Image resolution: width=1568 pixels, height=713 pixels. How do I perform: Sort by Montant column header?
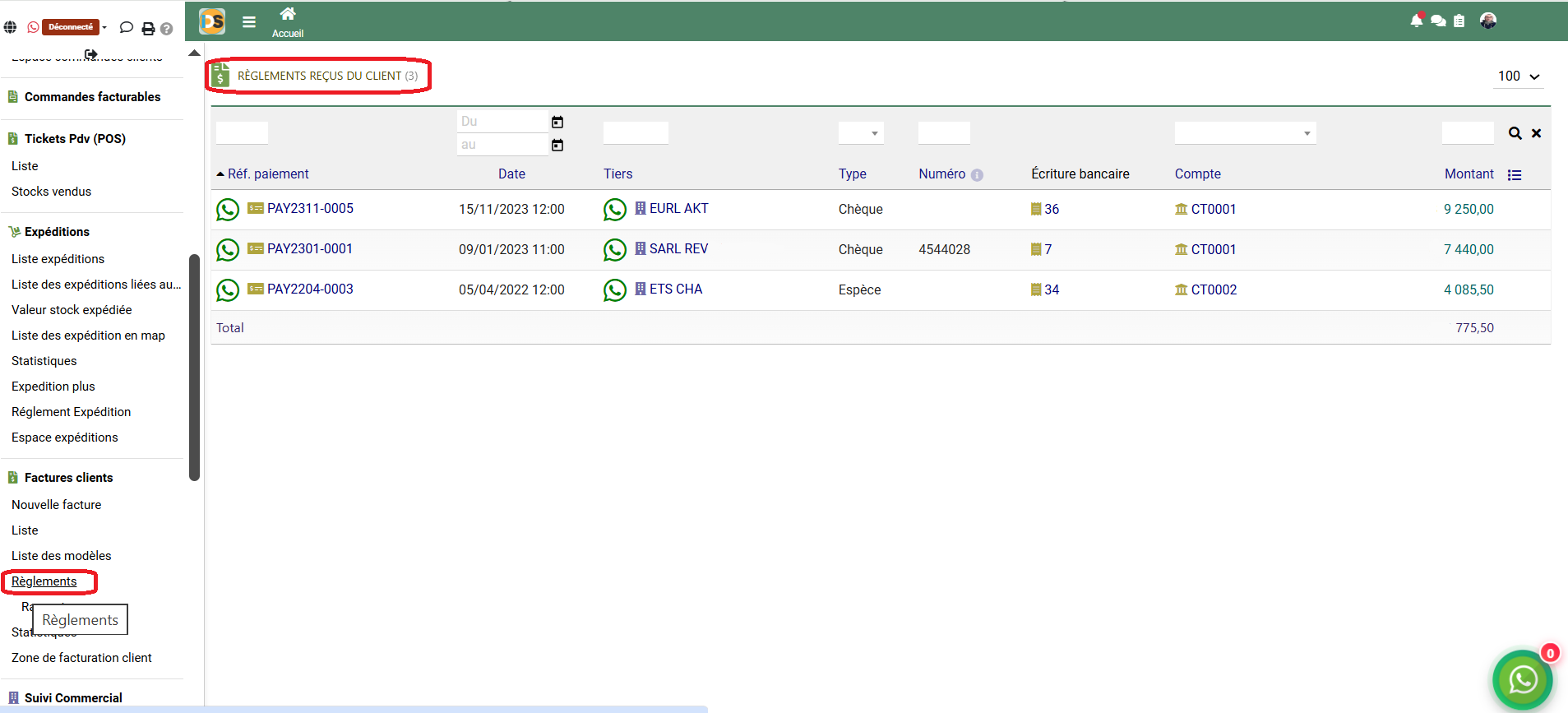pyautogui.click(x=1469, y=174)
